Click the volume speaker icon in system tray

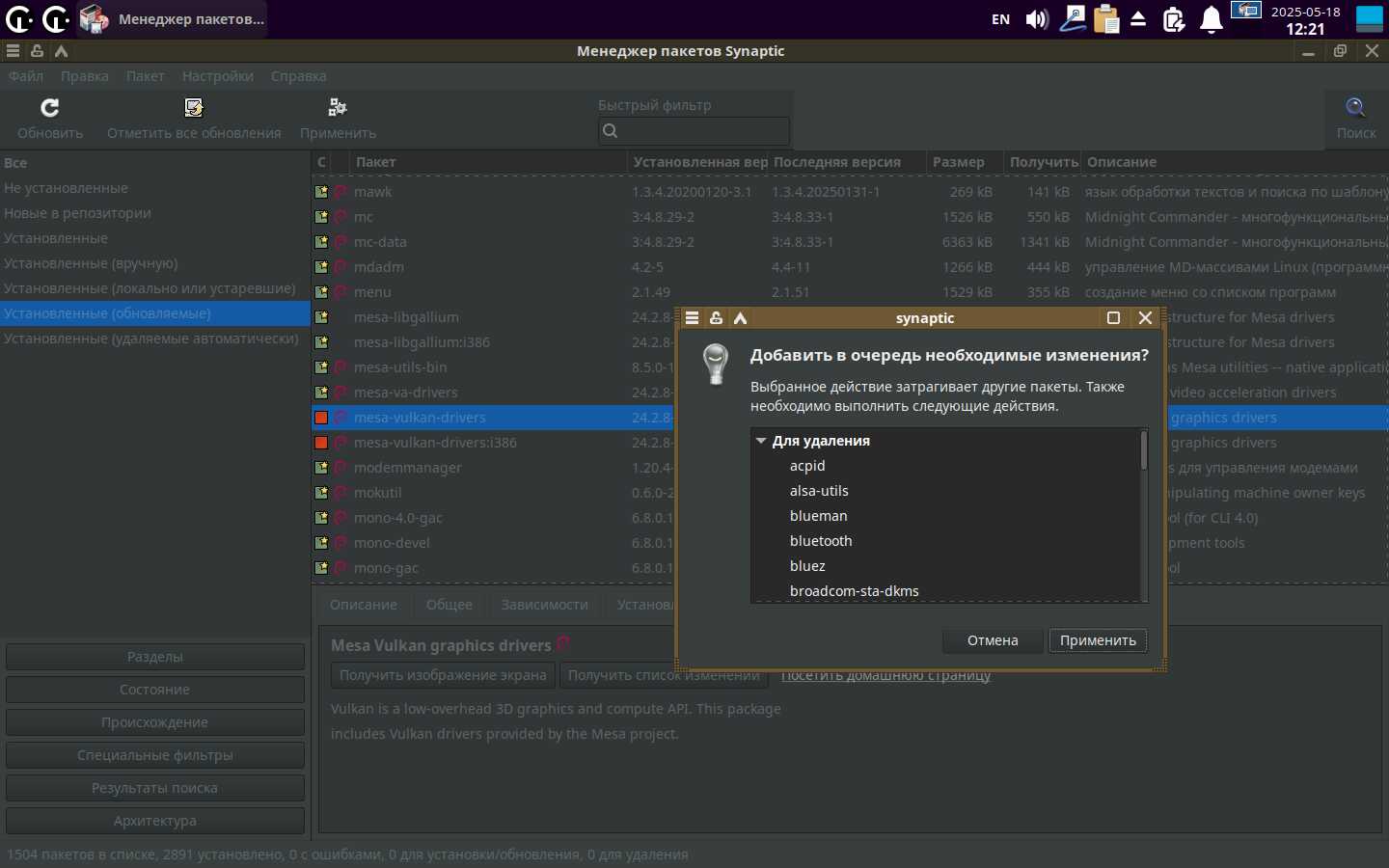point(1037,19)
